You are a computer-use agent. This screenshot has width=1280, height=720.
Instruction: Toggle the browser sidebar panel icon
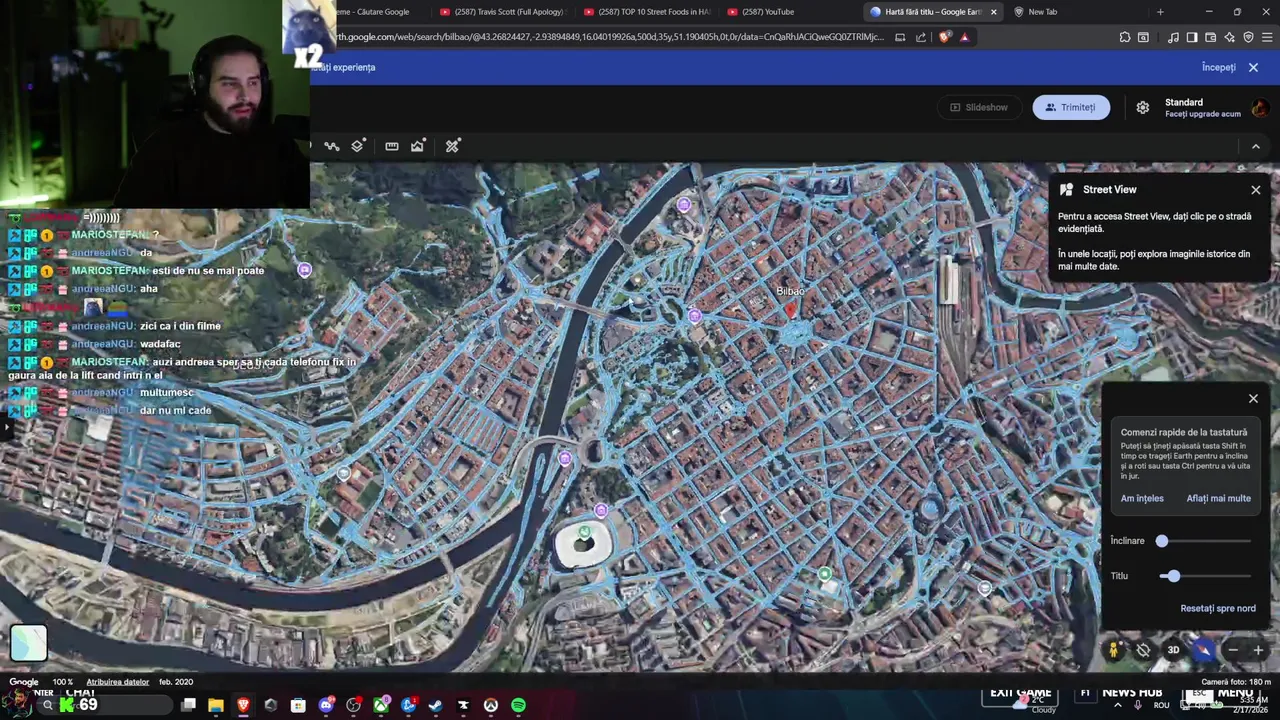[x=1192, y=37]
